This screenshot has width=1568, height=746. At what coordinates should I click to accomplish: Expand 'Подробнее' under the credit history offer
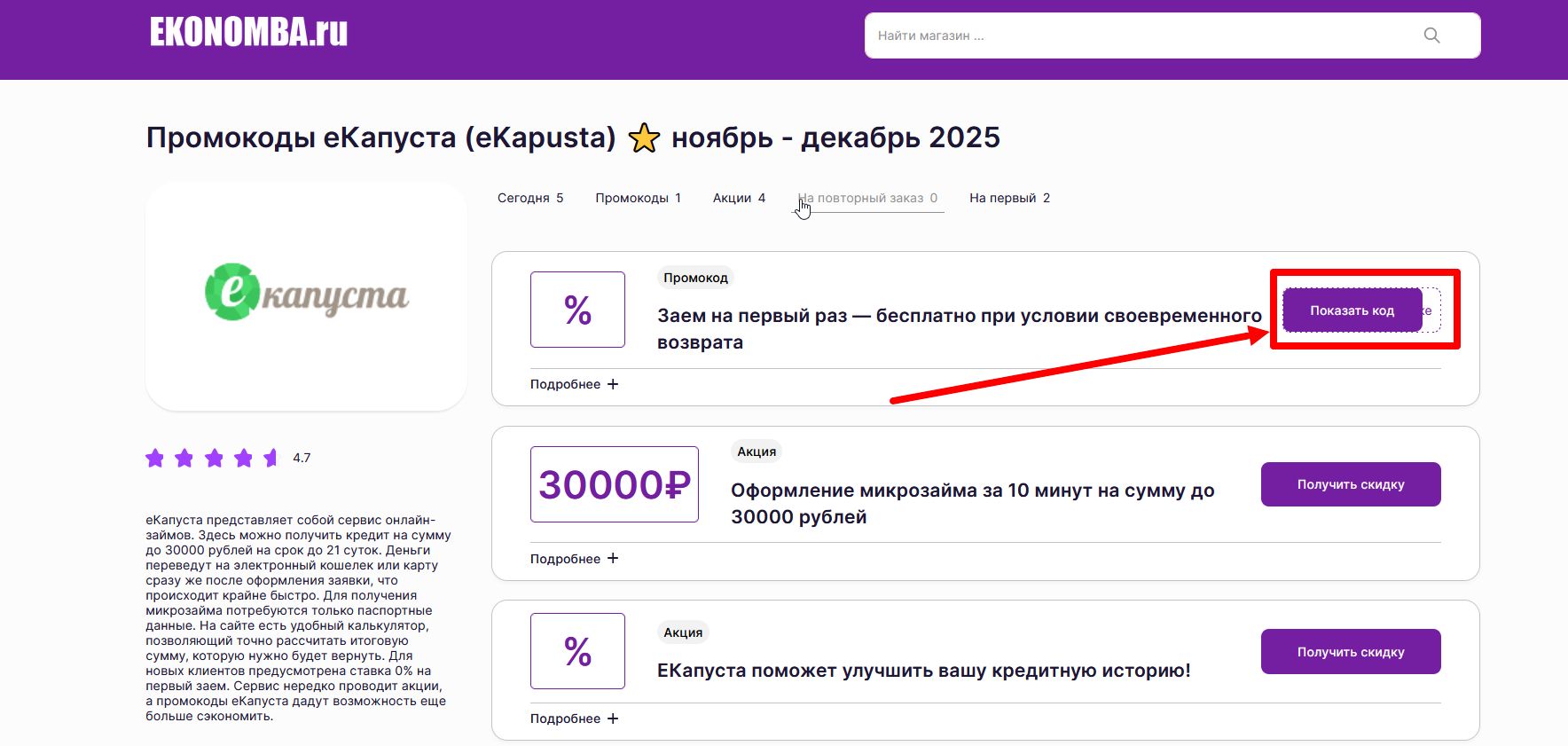pos(574,719)
